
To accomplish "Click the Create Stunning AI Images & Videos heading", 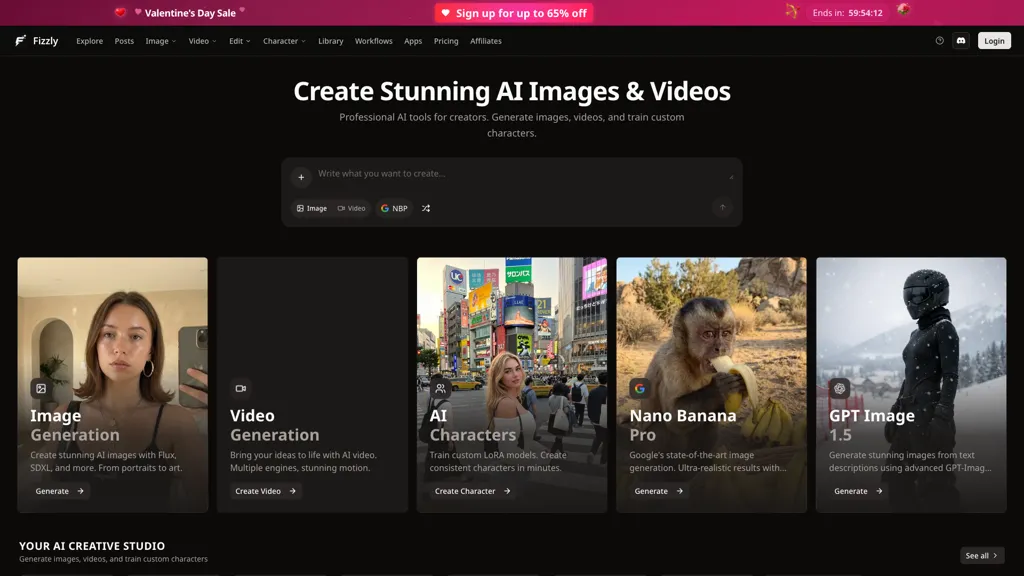I will [512, 91].
